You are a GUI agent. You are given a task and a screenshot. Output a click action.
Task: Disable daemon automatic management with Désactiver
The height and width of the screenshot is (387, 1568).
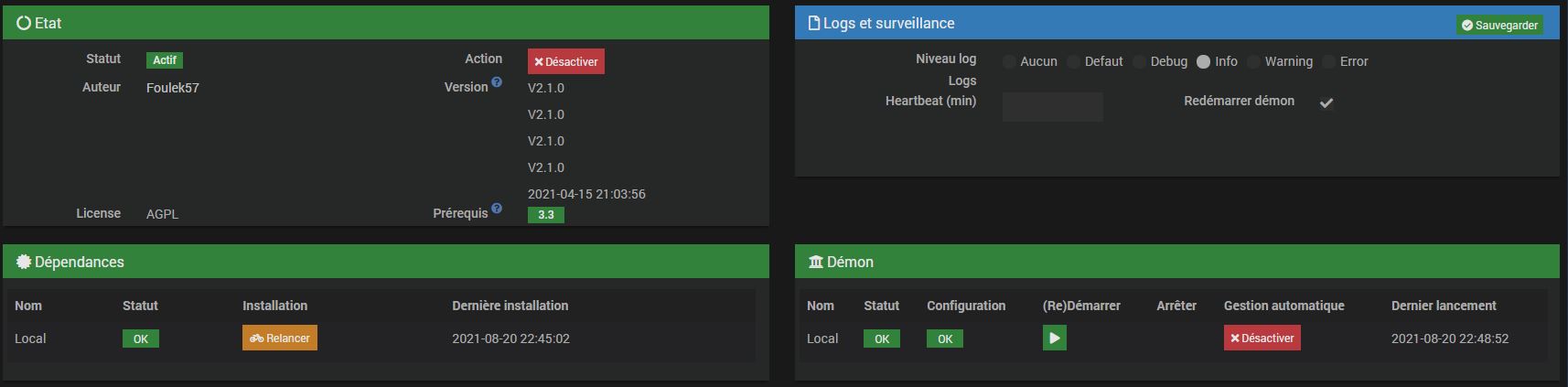(1262, 339)
